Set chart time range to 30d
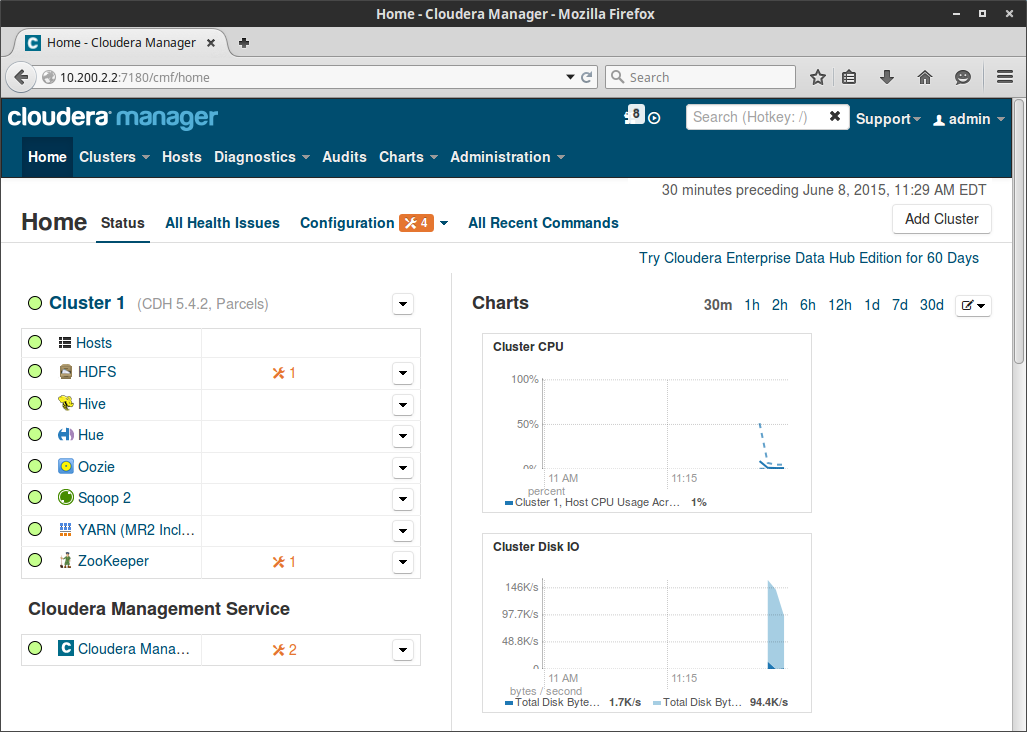This screenshot has width=1027, height=732. (931, 305)
